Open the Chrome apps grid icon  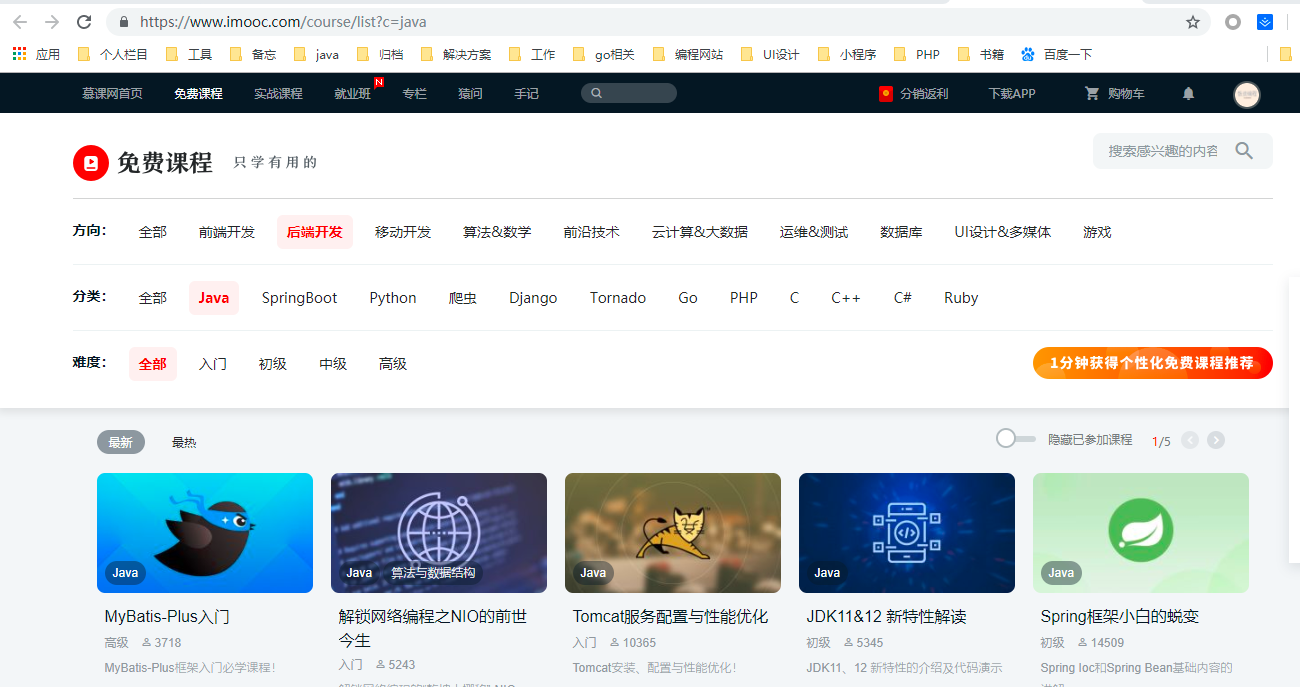click(18, 53)
